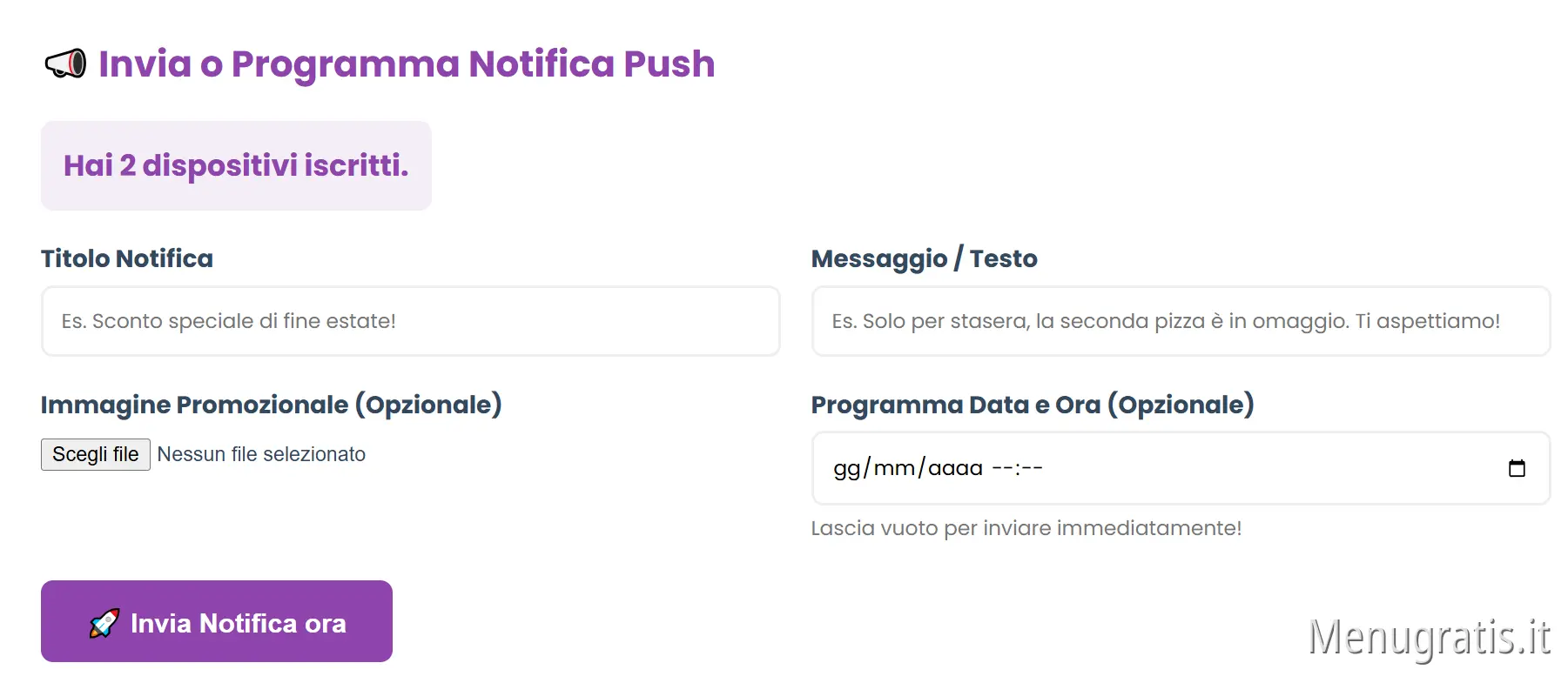This screenshot has width=1568, height=683.
Task: Click the heading 'Invia o Programma Notifica Push'
Action: 407,64
